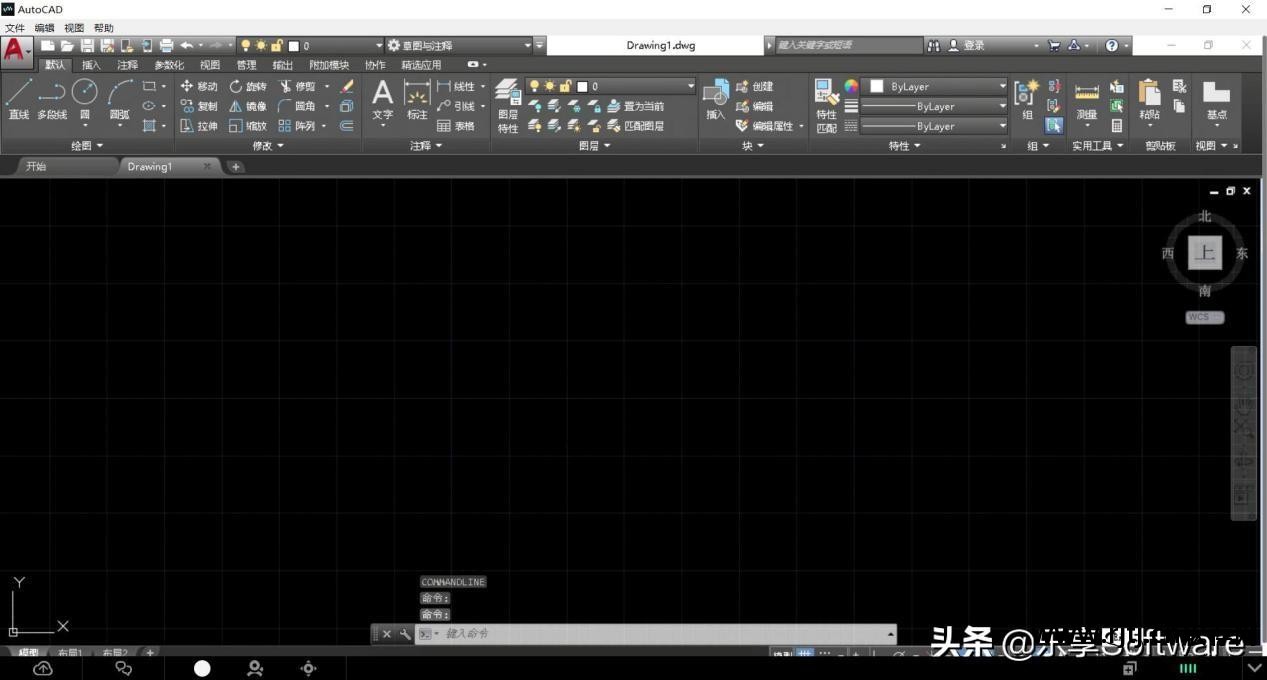Expand the 实用工具 (Utilities) panel

[x=1098, y=146]
